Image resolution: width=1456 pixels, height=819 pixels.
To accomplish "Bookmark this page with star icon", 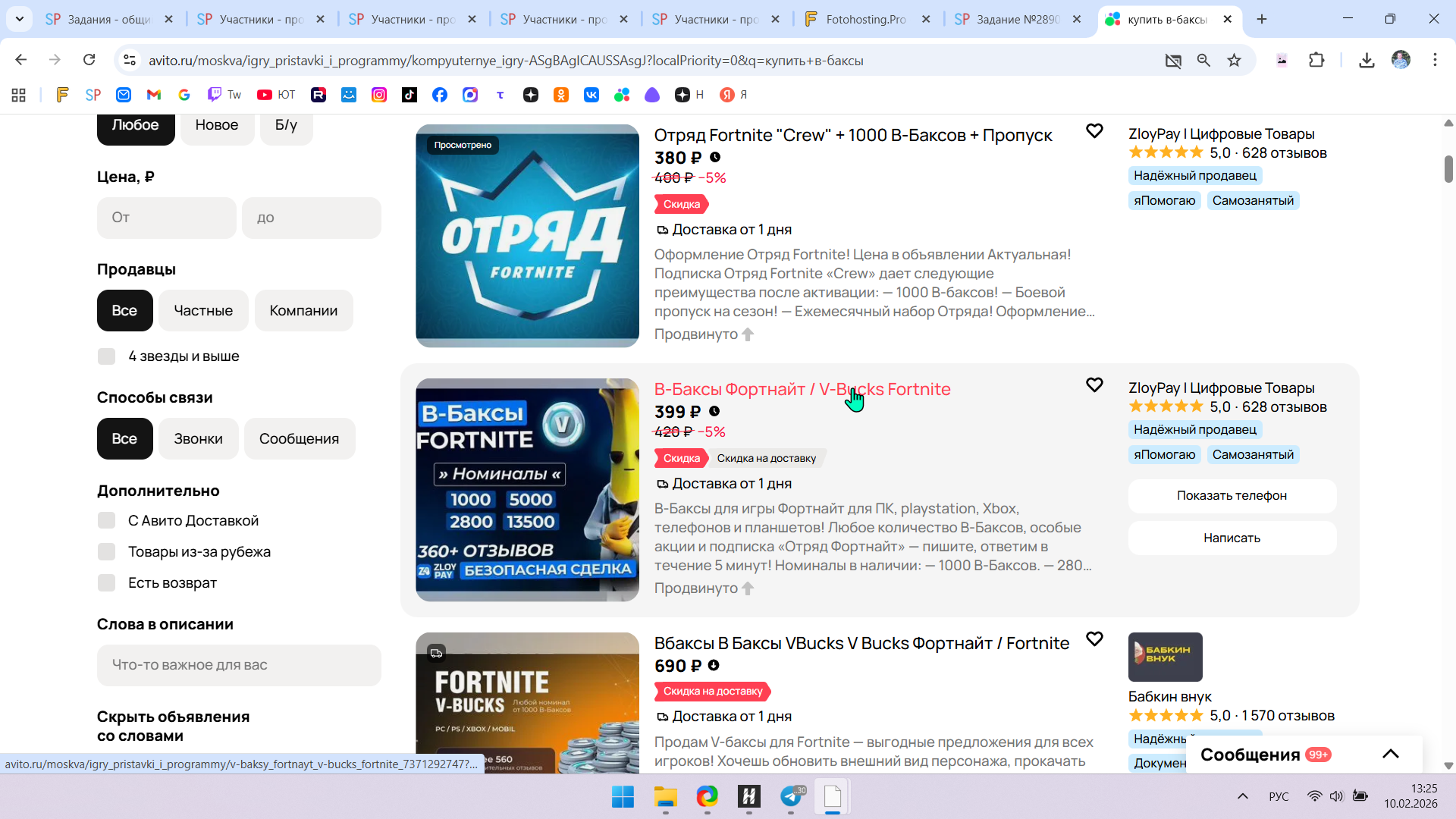I will (x=1234, y=60).
